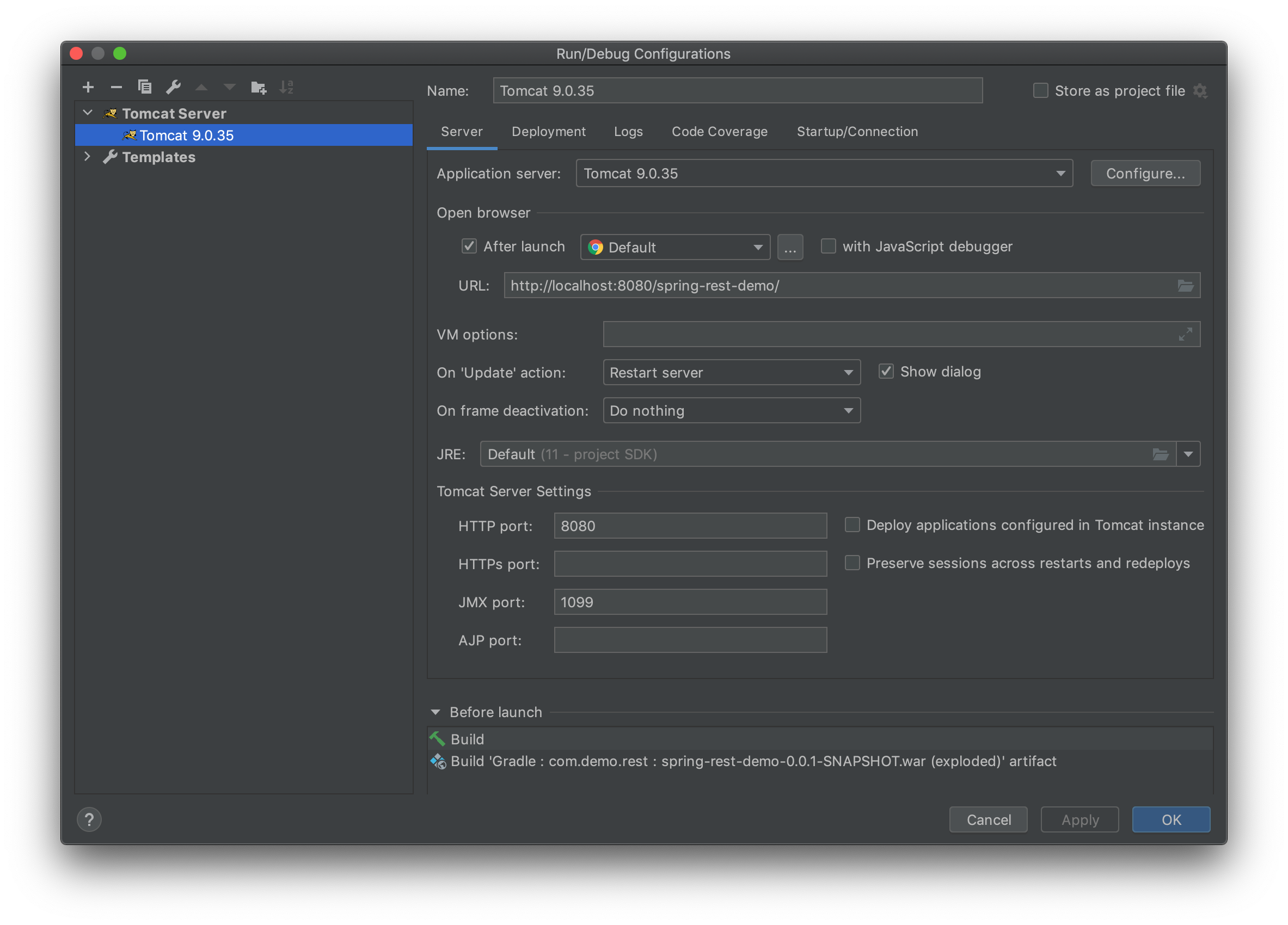
Task: Open the Default browser dropdown
Action: click(675, 247)
